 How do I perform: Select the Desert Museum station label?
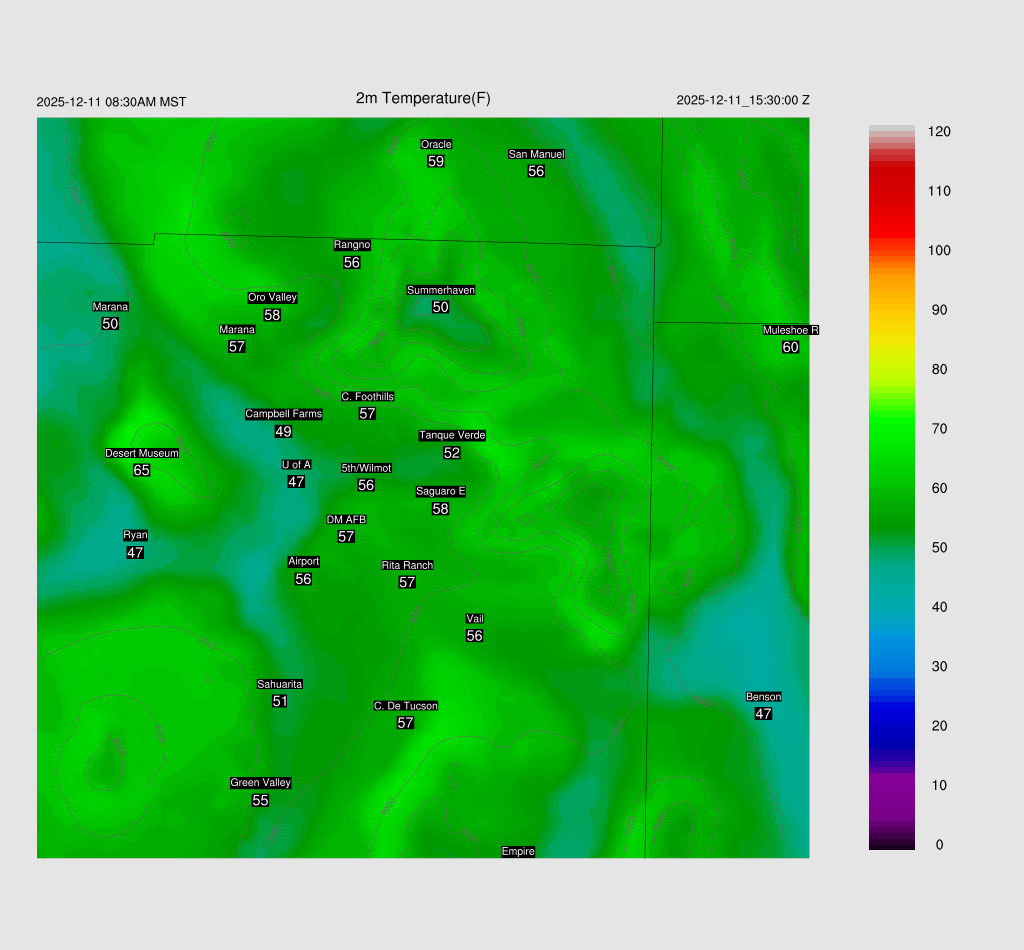(x=142, y=453)
